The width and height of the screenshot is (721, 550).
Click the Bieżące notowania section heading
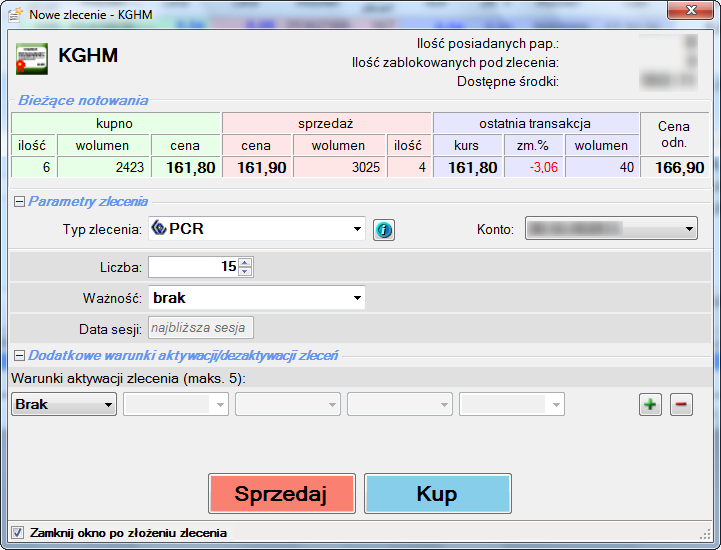[x=83, y=100]
